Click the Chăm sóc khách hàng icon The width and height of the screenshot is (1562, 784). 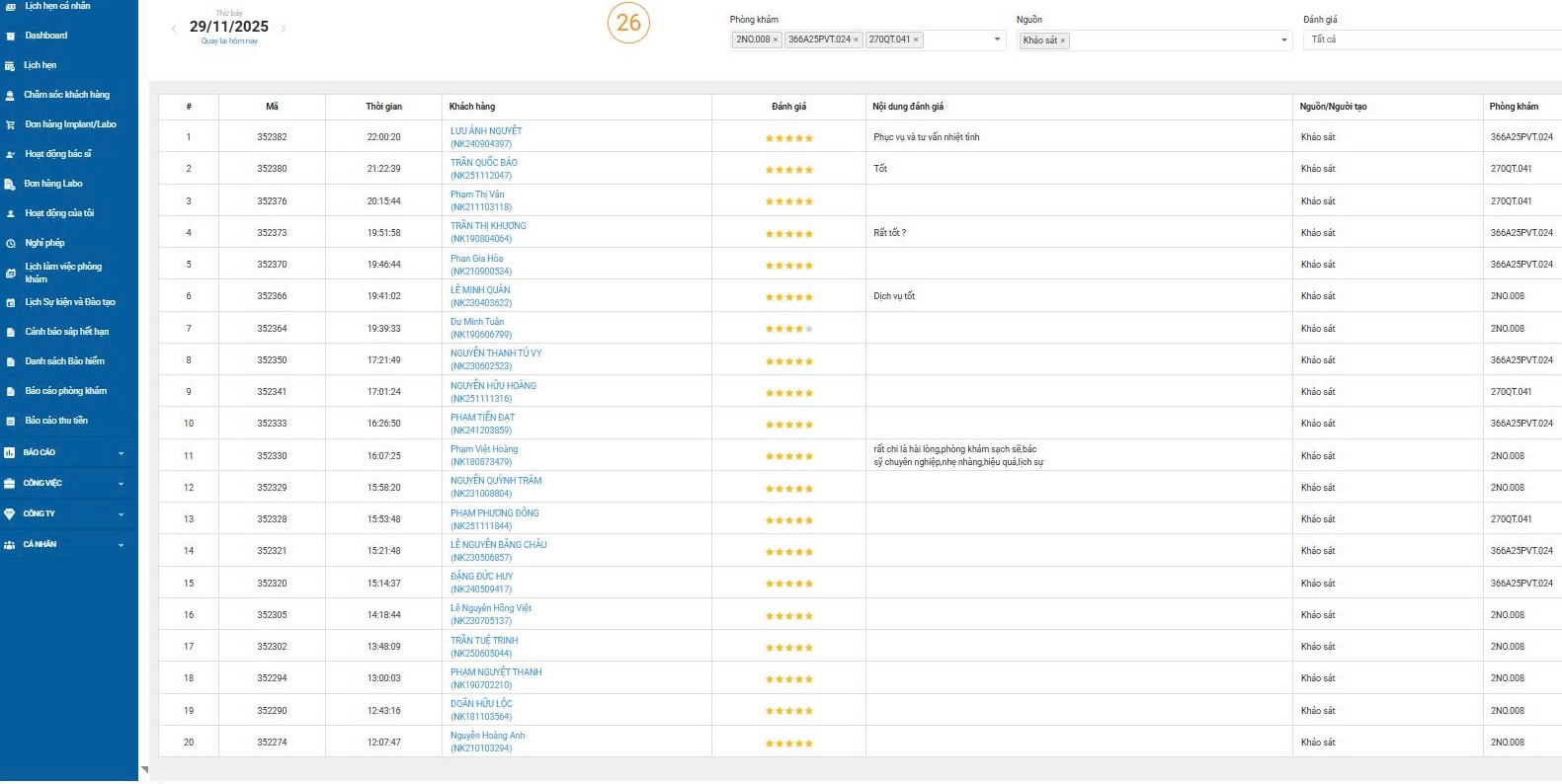point(10,95)
